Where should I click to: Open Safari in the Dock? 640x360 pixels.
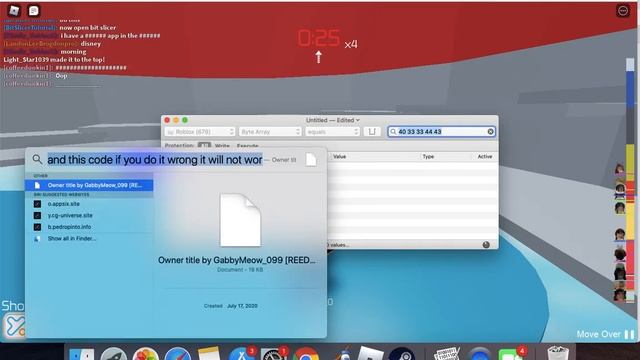(x=178, y=354)
